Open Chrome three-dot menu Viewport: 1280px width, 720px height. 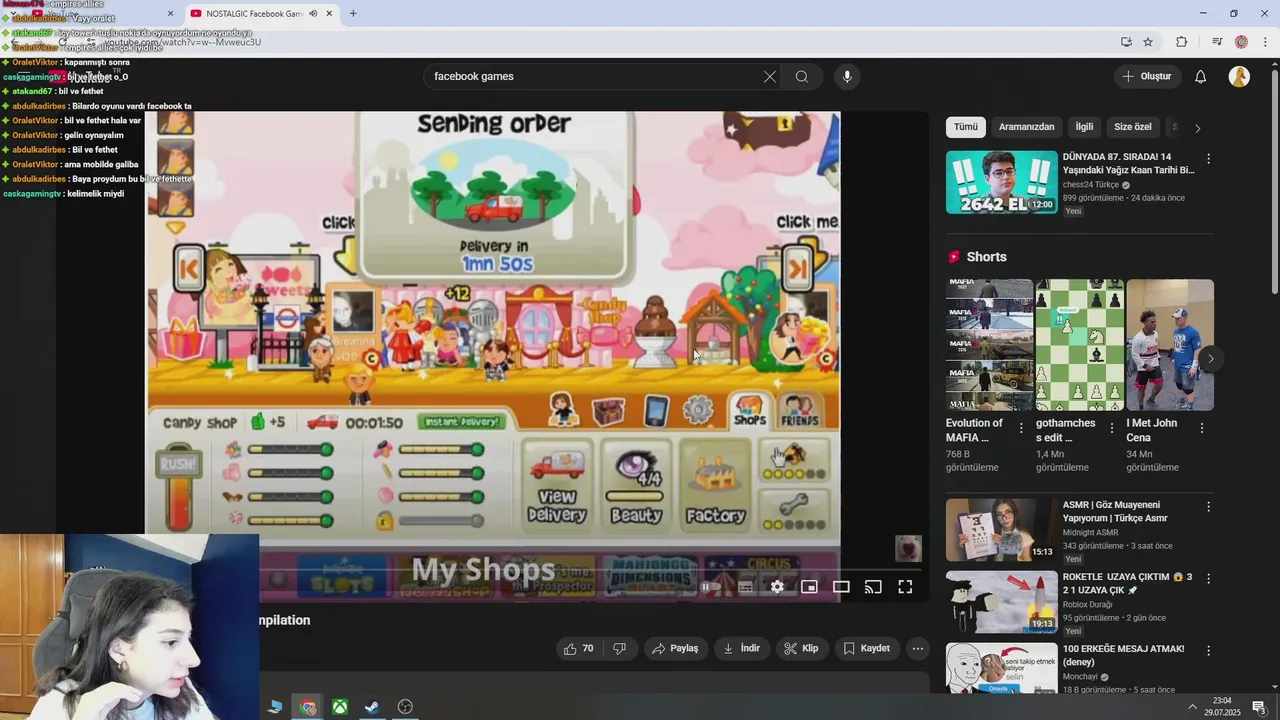coord(1266,42)
